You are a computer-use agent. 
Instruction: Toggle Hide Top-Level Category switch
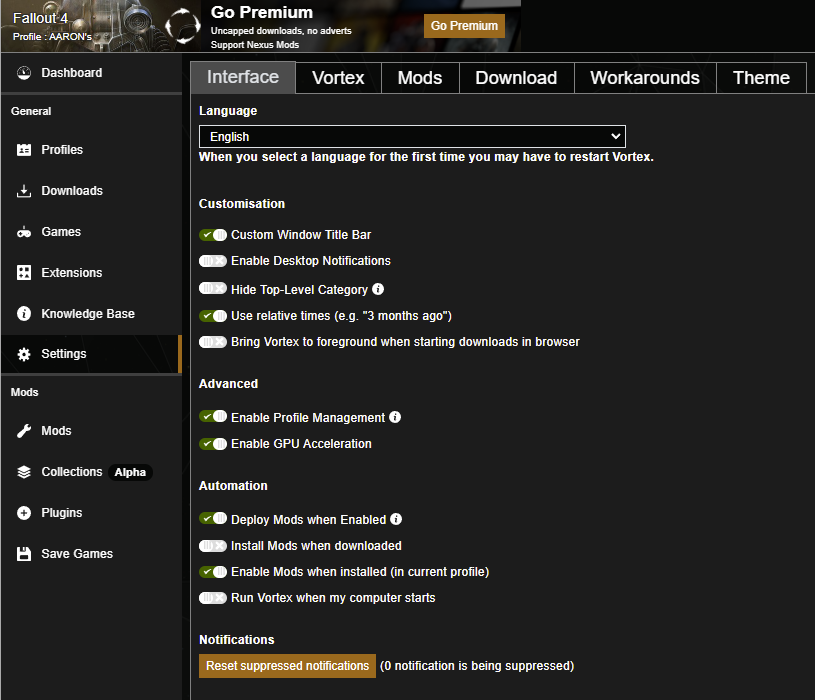pos(213,288)
